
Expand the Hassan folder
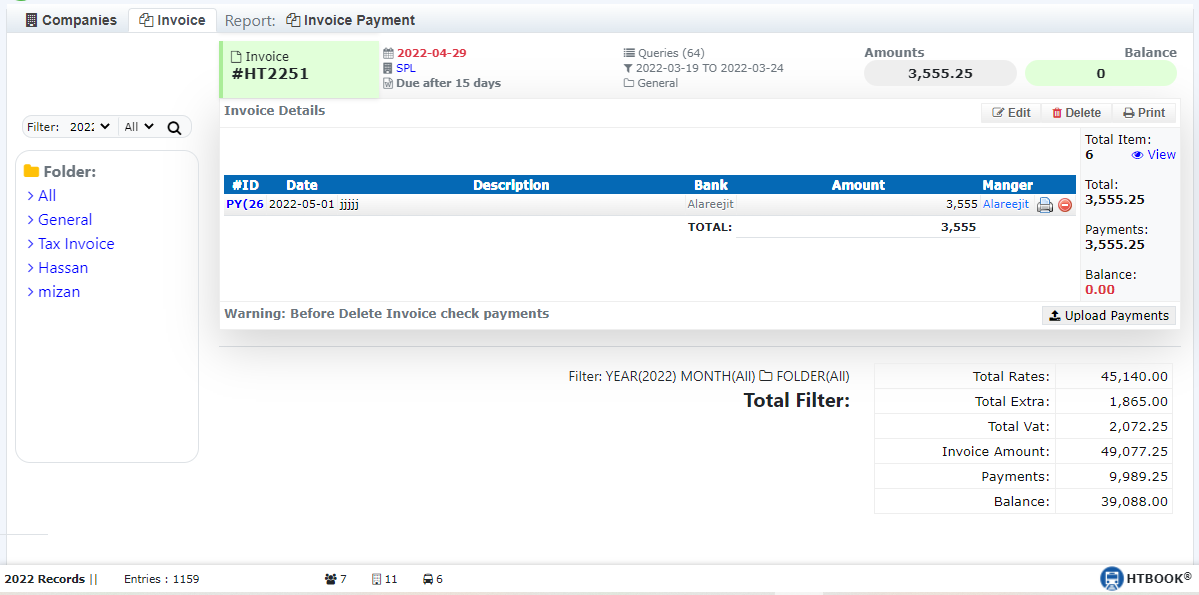tap(62, 268)
